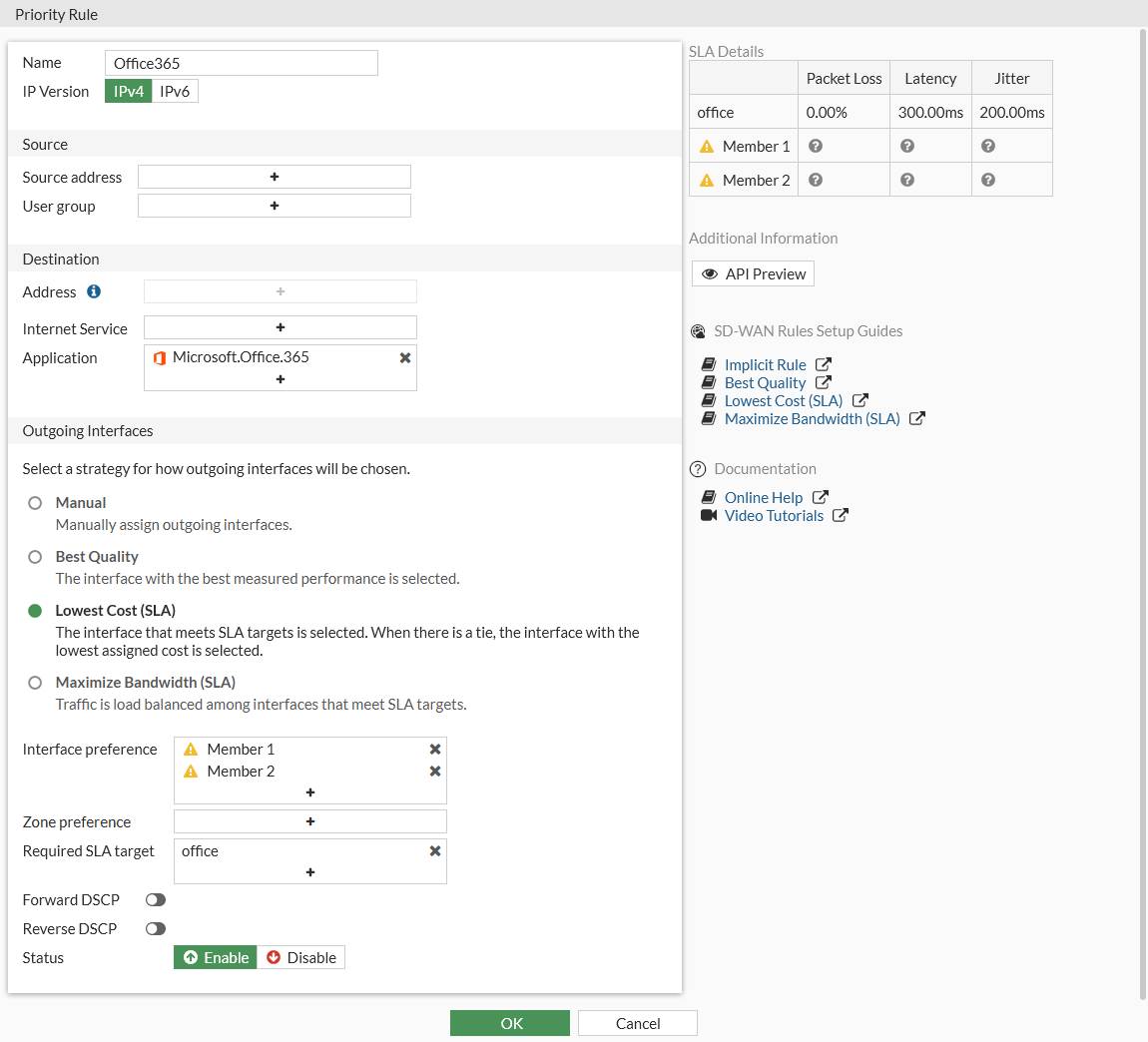Viewport: 1148px width, 1042px height.
Task: Add another Interface preference member
Action: point(310,792)
